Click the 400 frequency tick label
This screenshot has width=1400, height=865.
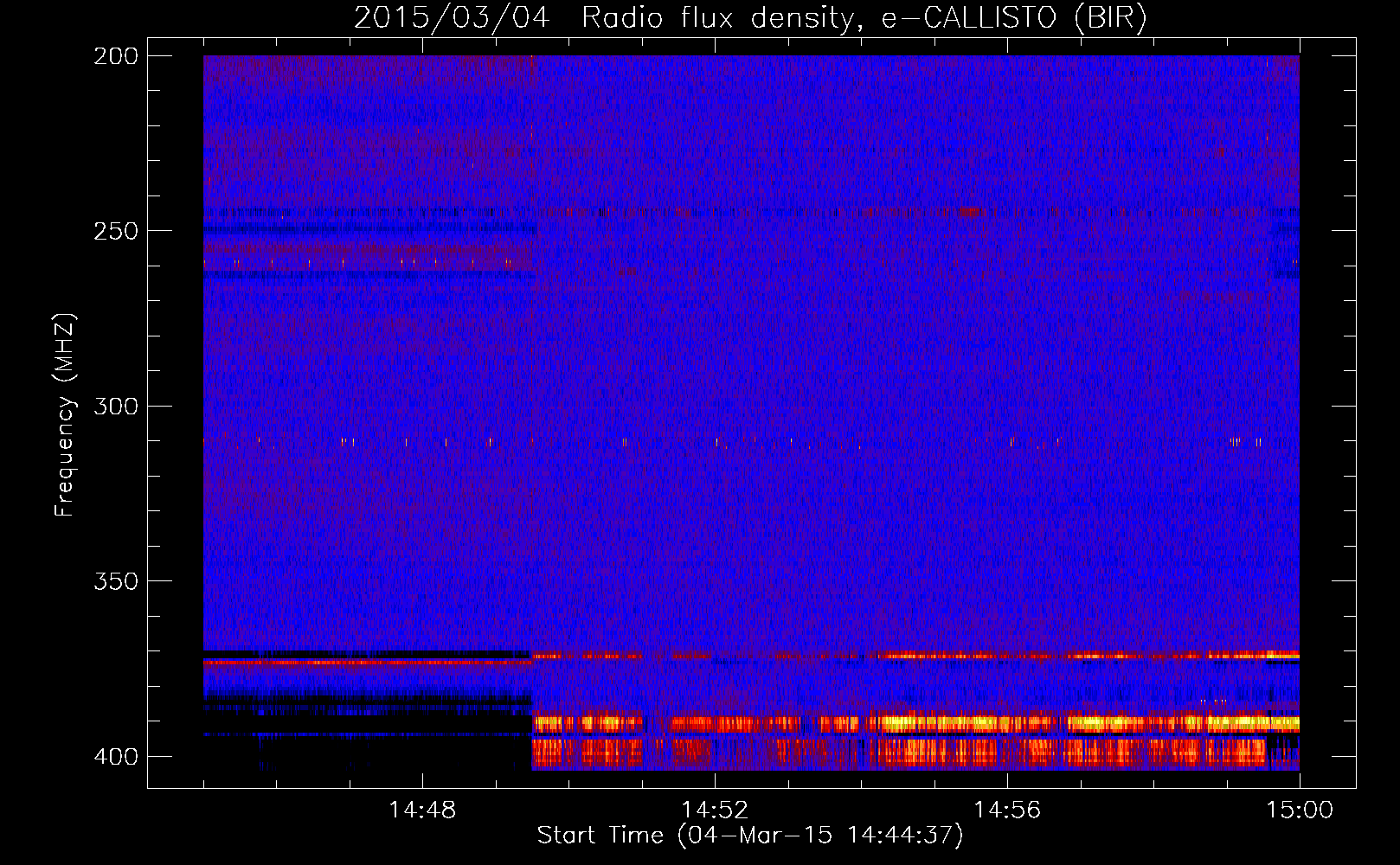point(115,756)
